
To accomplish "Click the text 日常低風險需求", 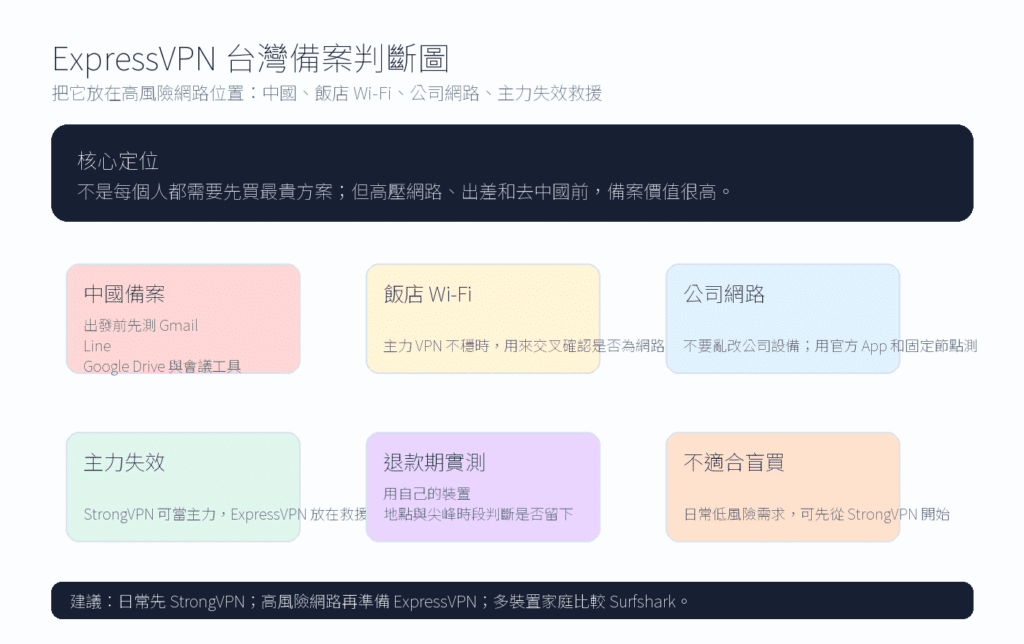I will click(734, 514).
